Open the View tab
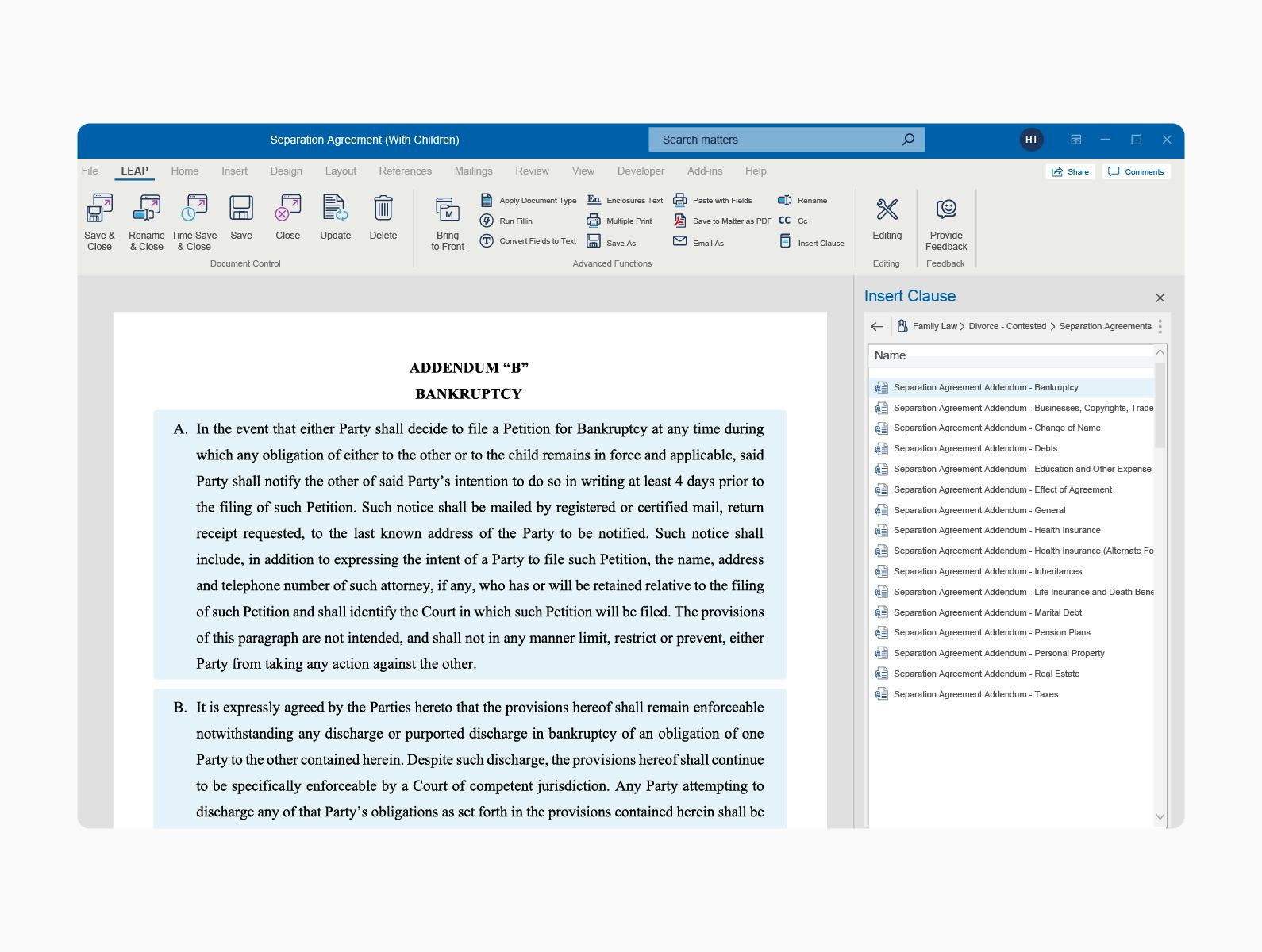Viewport: 1262px width, 952px height. [x=583, y=171]
